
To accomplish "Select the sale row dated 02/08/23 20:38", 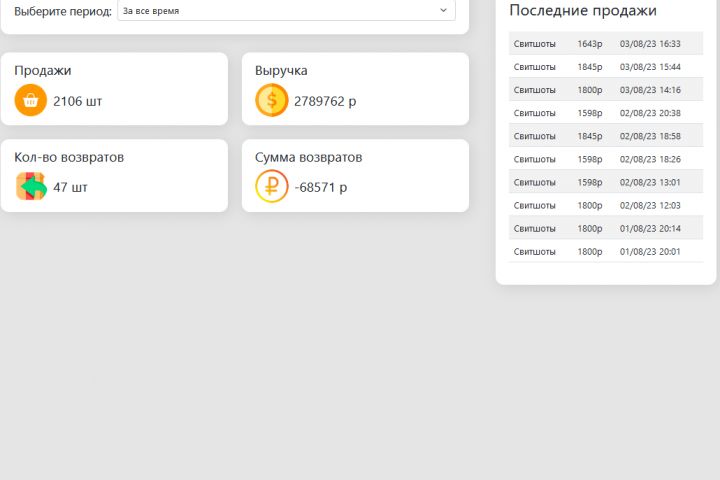I will point(606,113).
